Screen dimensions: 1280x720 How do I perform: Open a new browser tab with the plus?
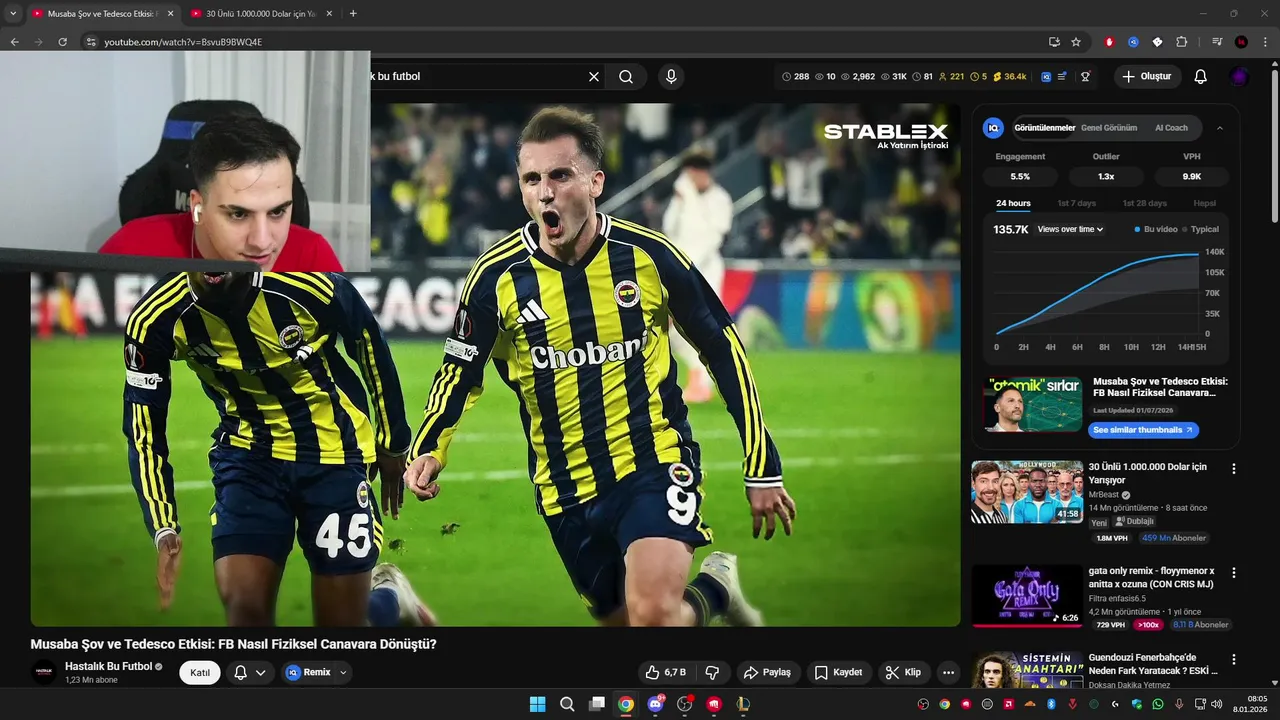tap(353, 14)
